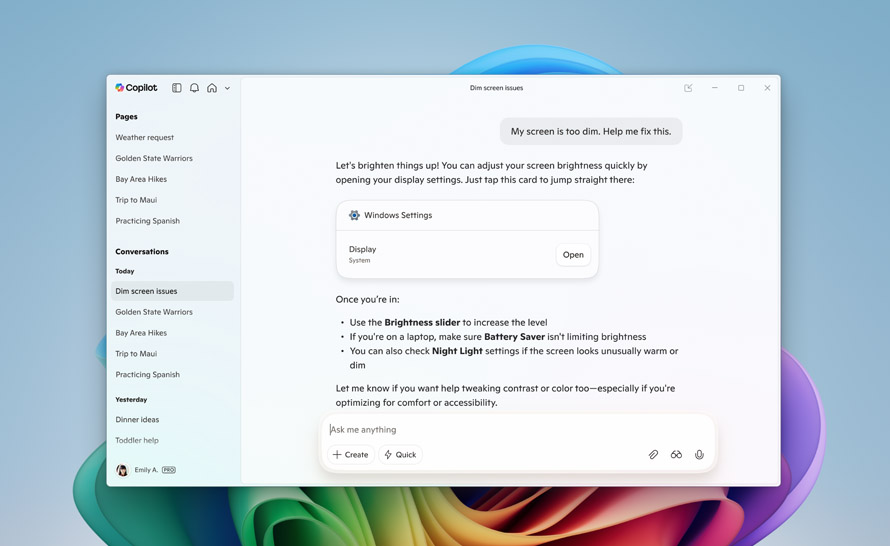Open the Dinner ideas conversation
Screen dimensions: 890x546
coord(137,420)
